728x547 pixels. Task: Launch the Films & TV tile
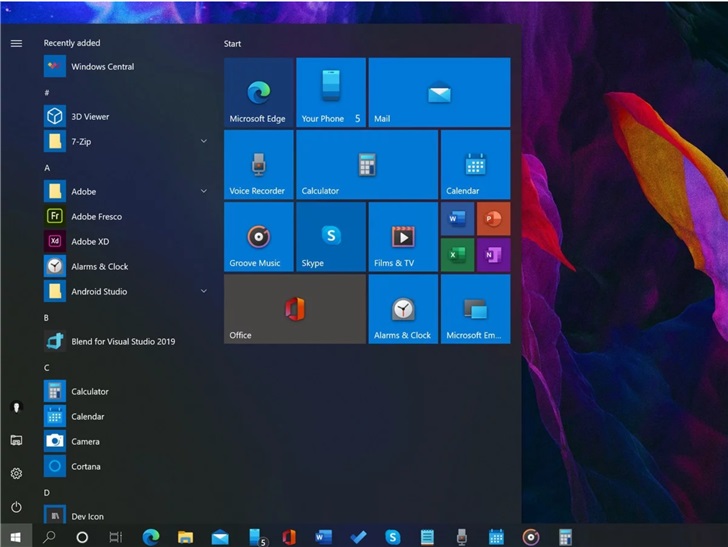point(403,237)
